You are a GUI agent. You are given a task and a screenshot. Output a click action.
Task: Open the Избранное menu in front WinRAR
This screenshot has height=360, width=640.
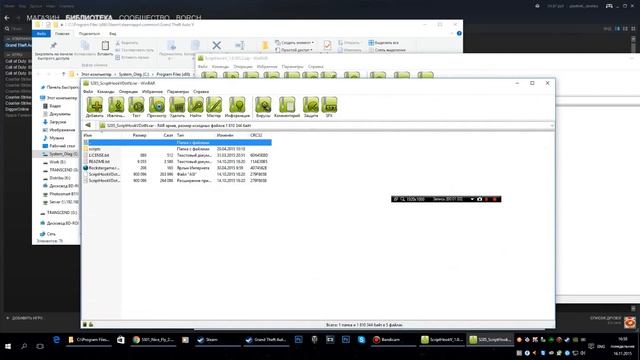click(152, 91)
